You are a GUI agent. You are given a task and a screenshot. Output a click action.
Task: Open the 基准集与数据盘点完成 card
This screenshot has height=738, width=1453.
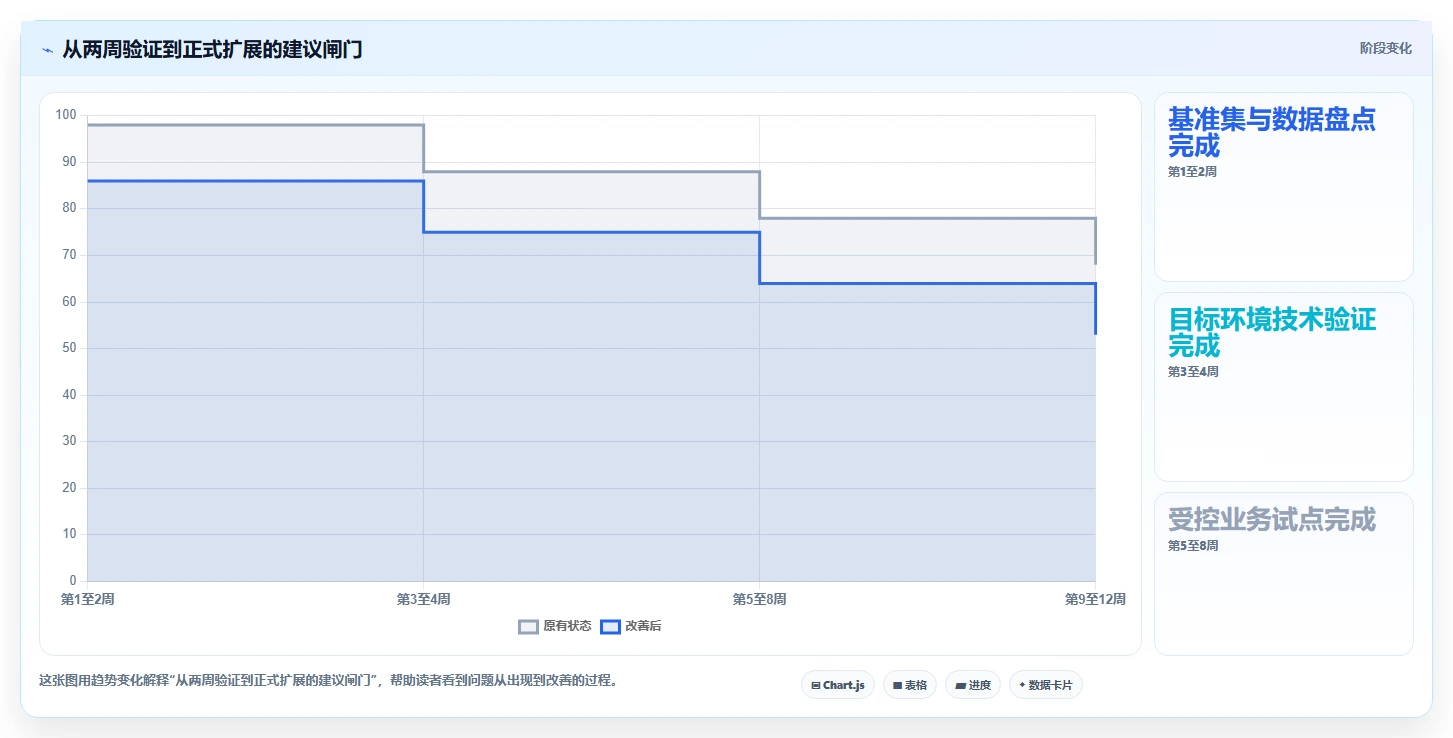(1284, 187)
